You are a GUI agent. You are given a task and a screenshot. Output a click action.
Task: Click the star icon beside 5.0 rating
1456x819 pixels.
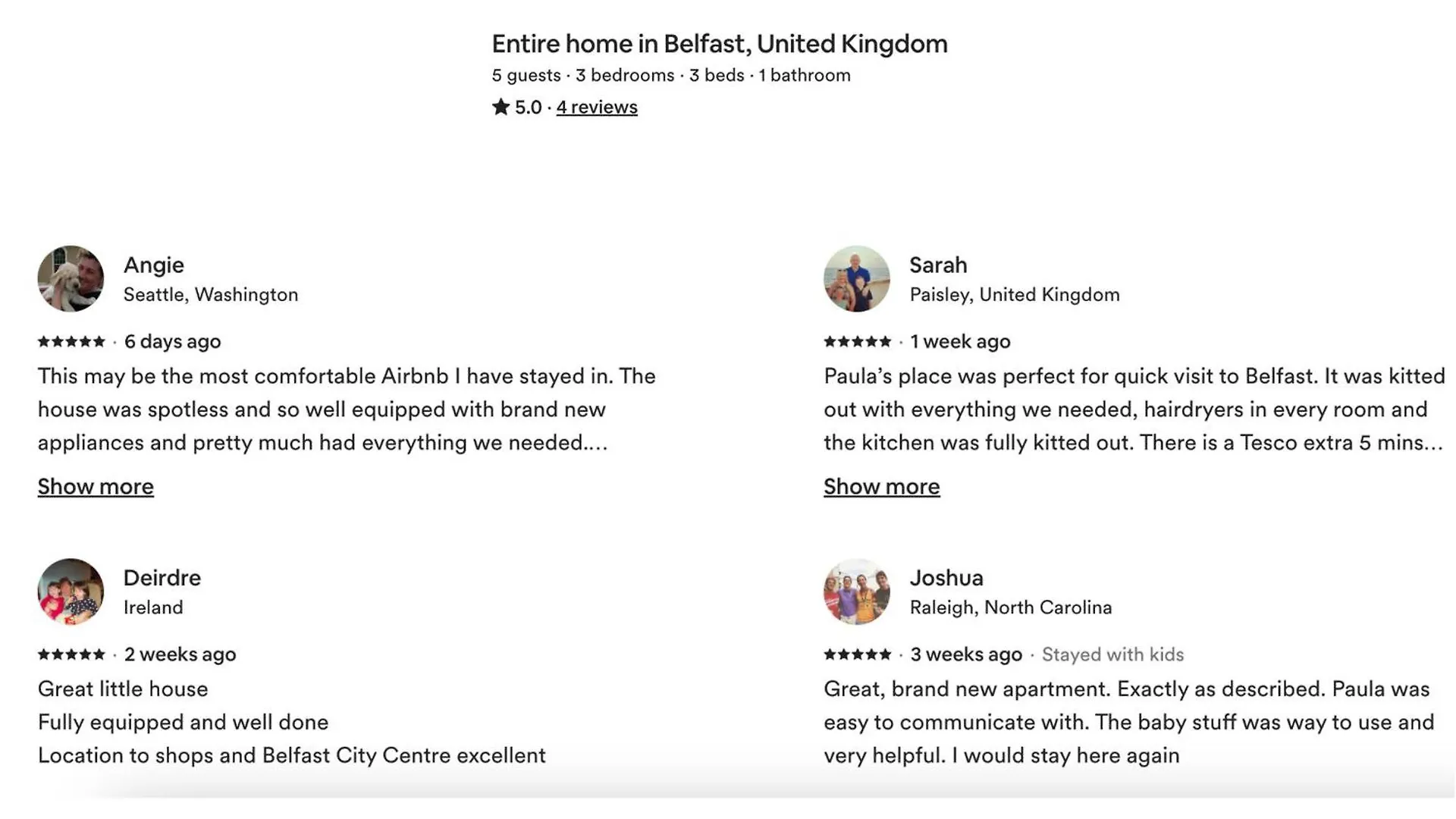click(500, 107)
